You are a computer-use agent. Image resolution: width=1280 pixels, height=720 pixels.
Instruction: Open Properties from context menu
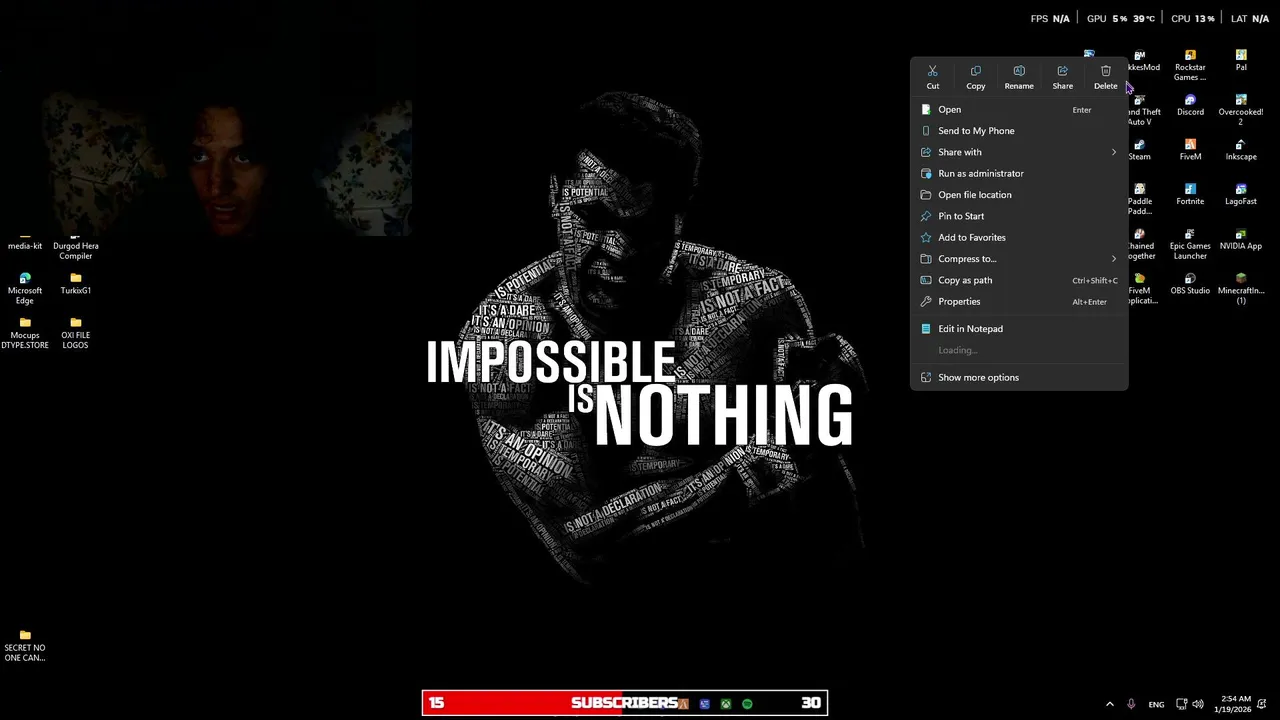tap(1019, 301)
